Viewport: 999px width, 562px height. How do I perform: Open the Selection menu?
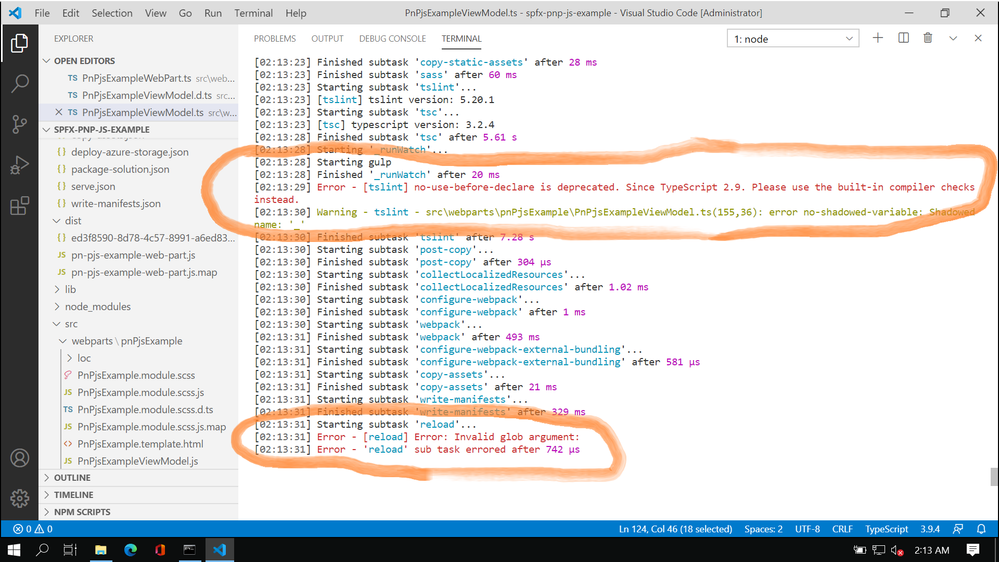[112, 13]
